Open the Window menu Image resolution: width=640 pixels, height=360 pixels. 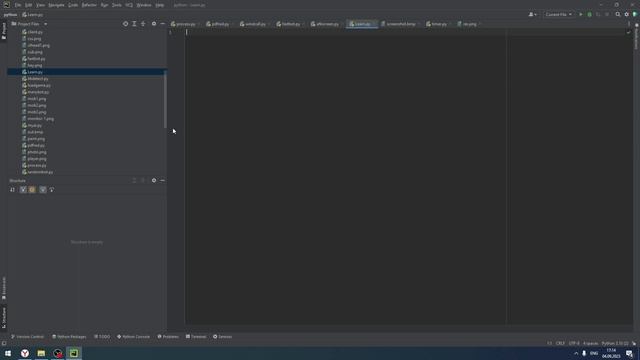pos(144,5)
